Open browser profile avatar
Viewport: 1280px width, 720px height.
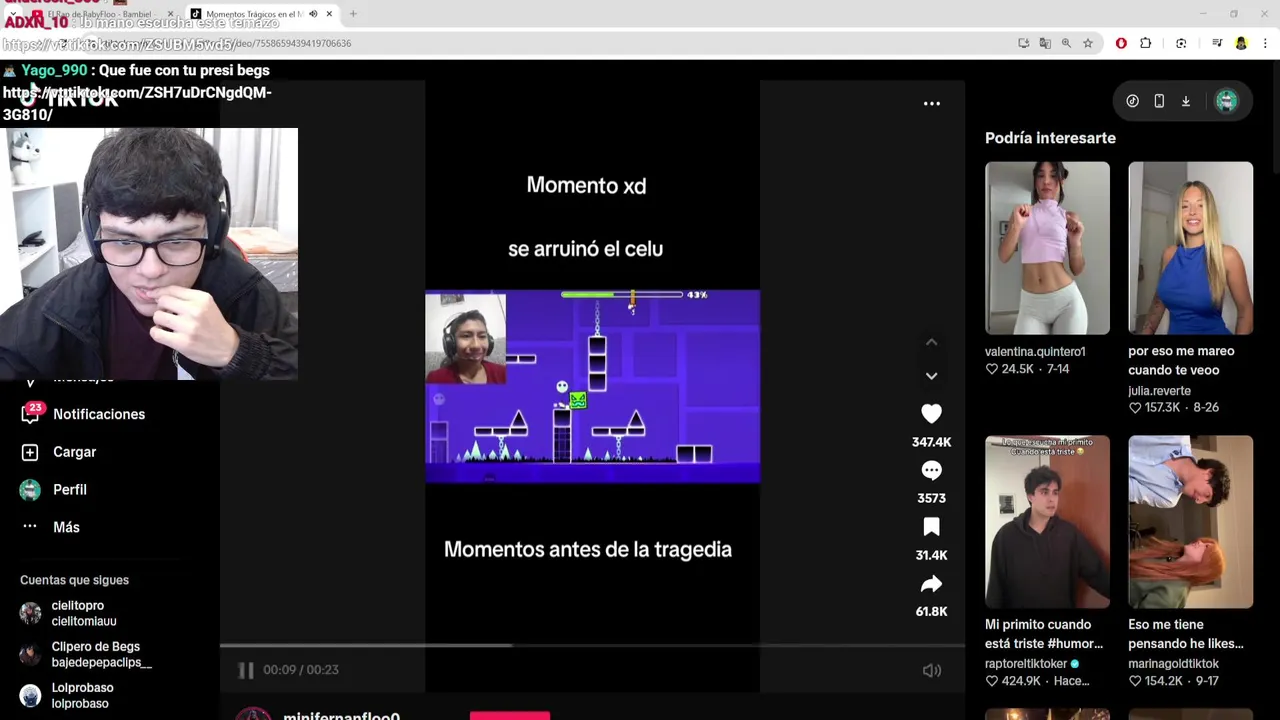click(x=1241, y=43)
